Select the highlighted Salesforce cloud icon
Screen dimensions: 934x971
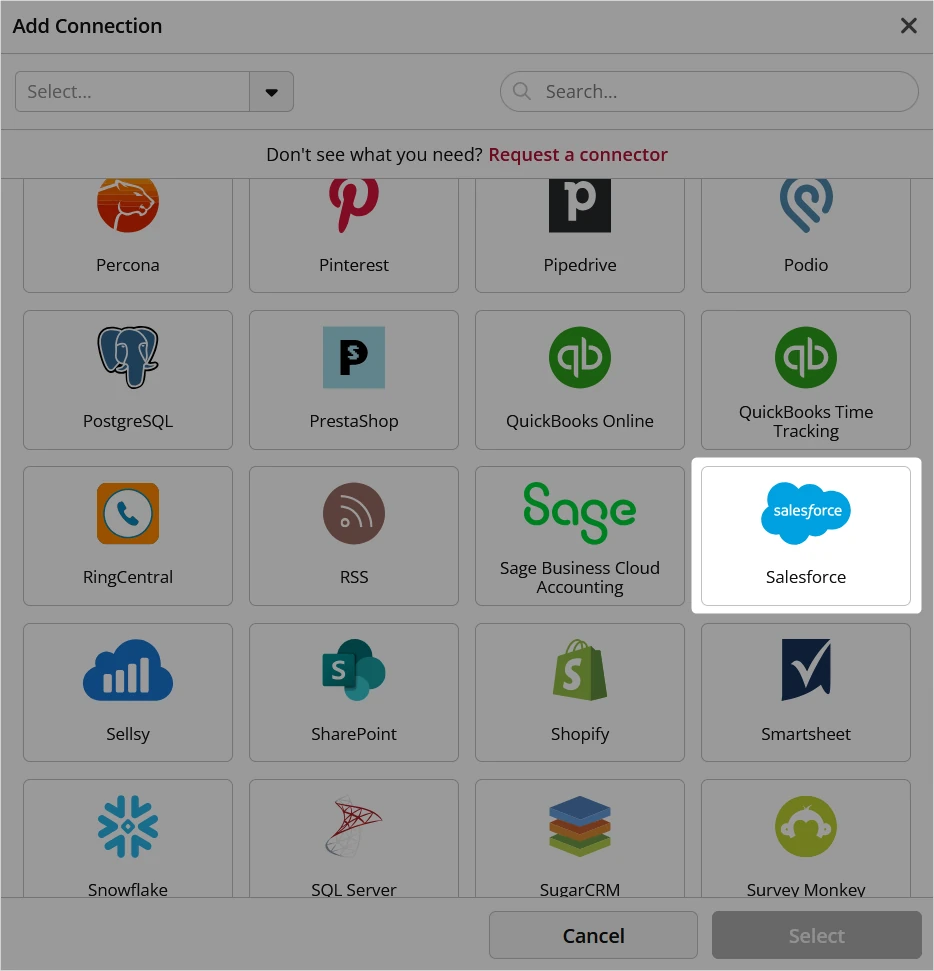click(806, 513)
